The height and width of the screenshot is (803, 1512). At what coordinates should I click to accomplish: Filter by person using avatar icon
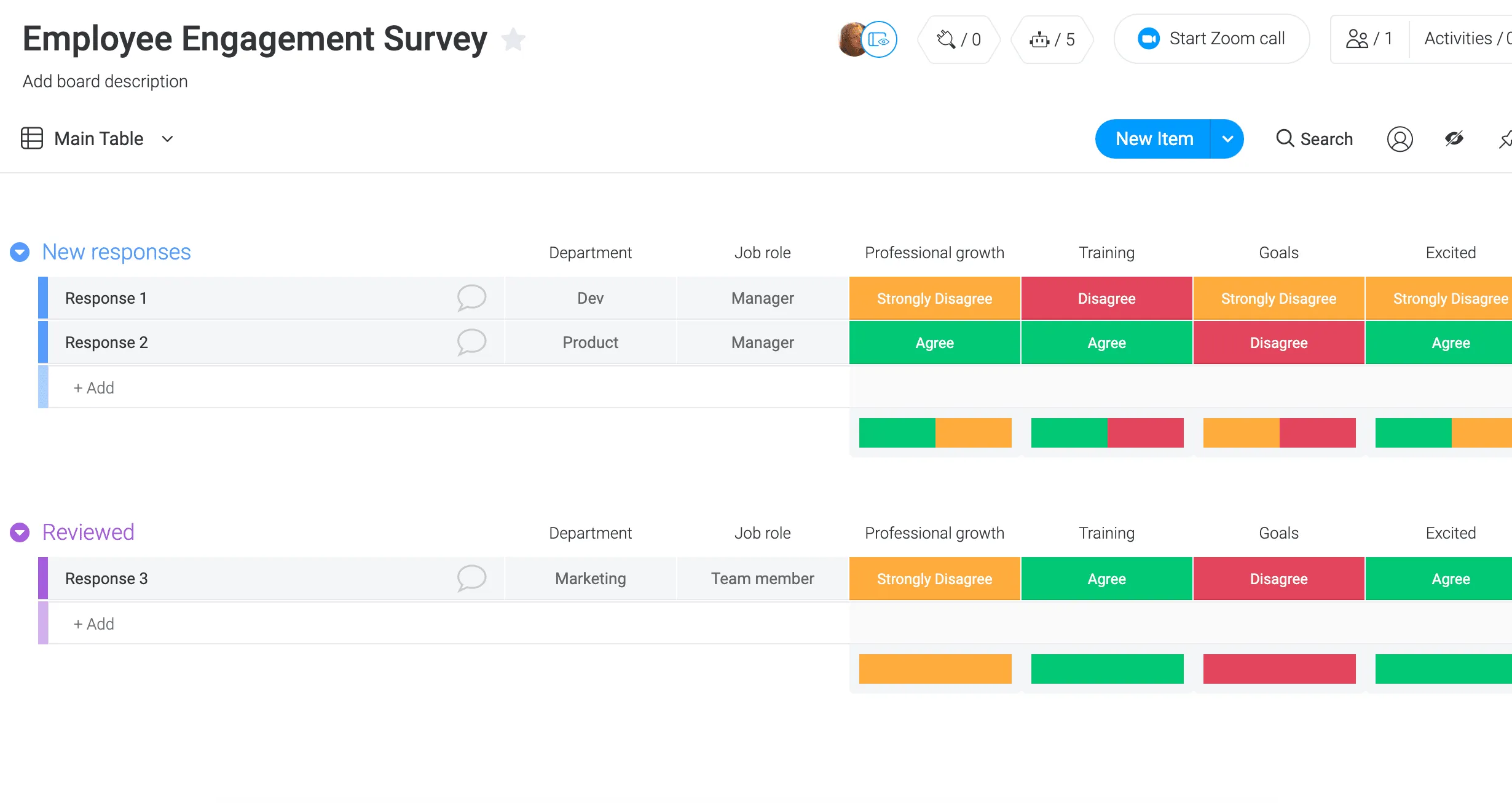click(x=1400, y=139)
